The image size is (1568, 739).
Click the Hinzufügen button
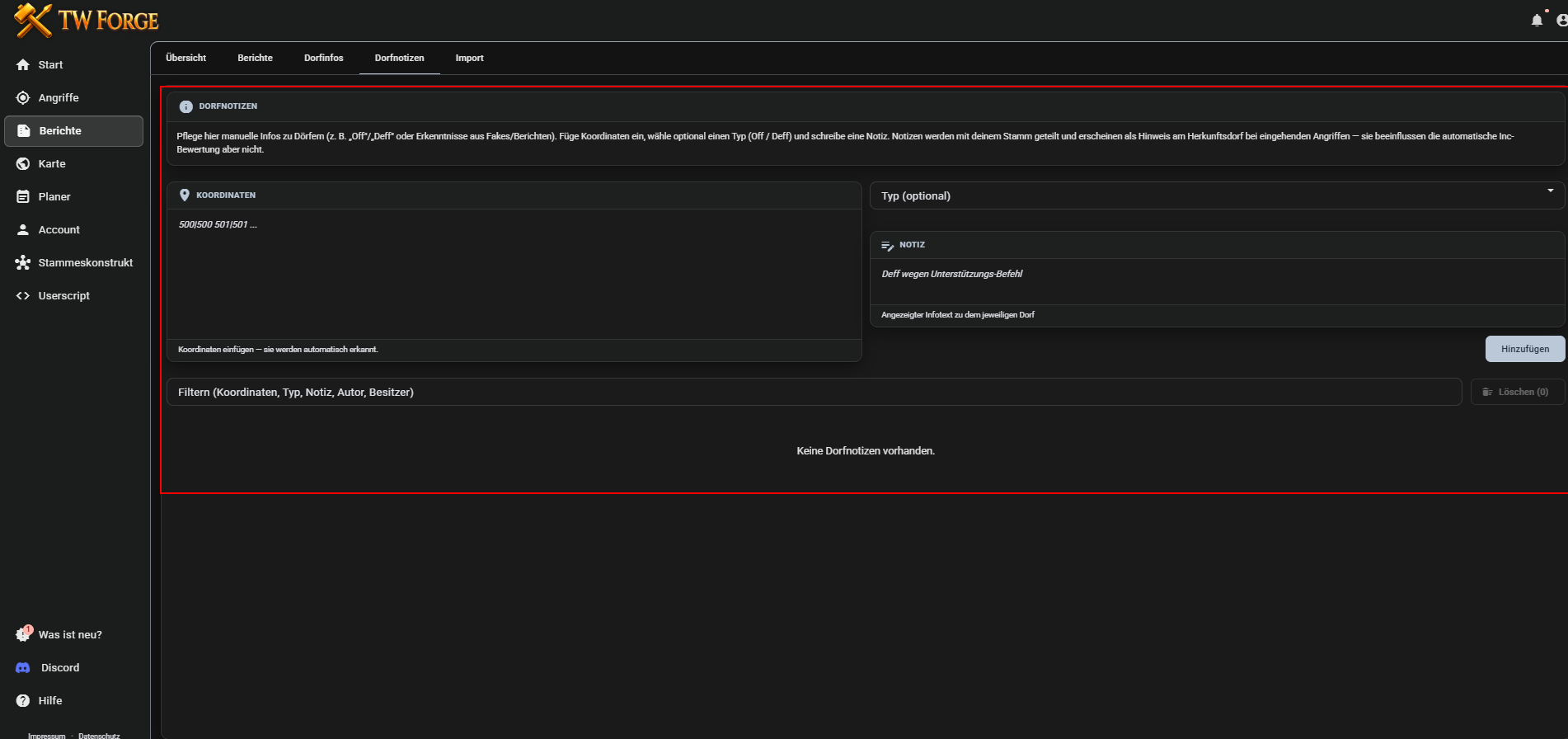point(1524,349)
